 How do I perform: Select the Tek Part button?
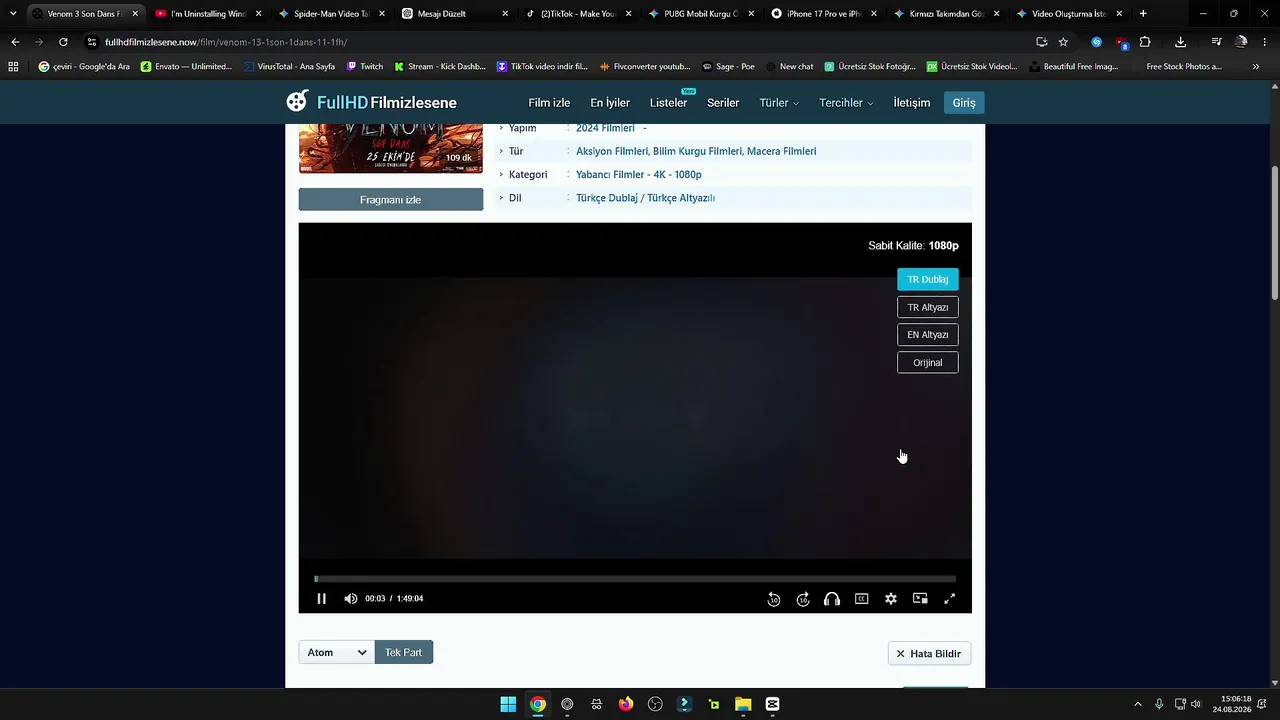(x=404, y=652)
